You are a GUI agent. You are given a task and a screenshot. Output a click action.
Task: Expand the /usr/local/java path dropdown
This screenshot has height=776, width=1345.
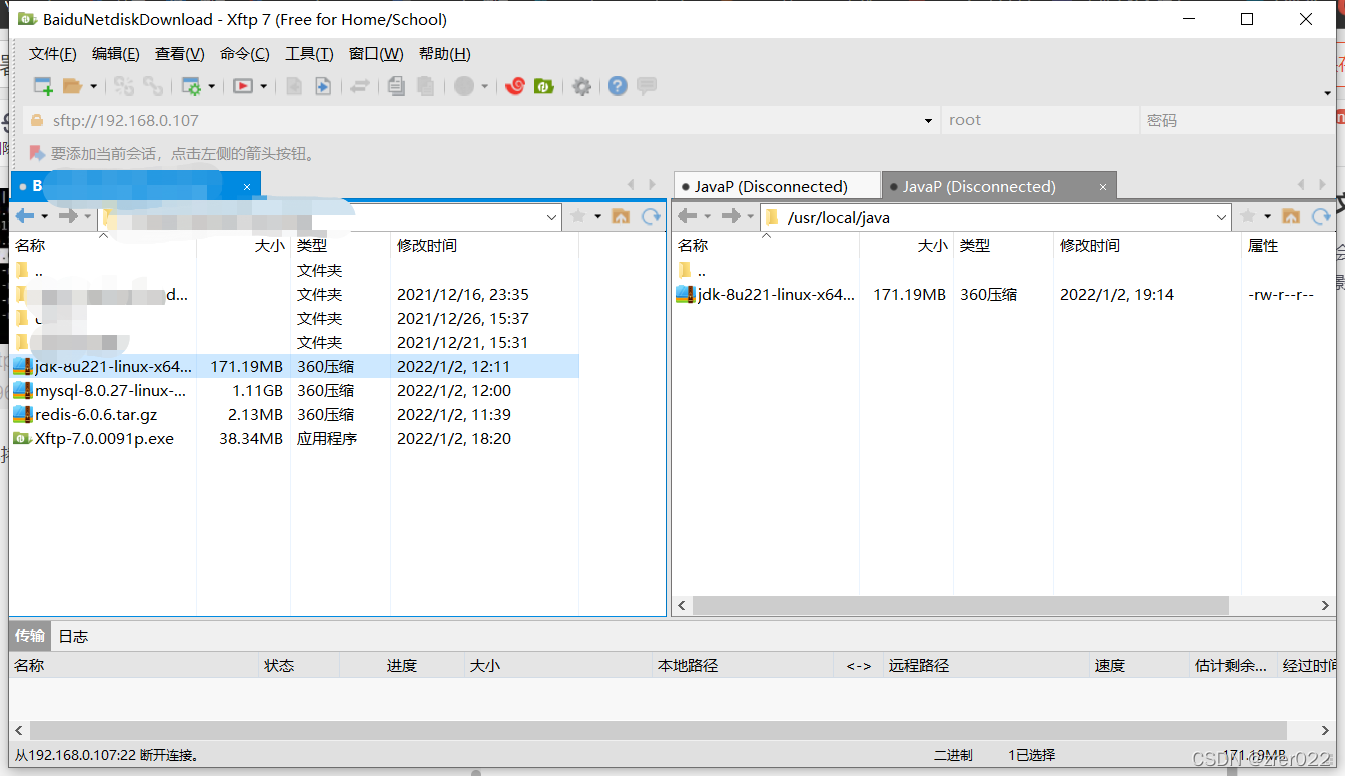click(1221, 217)
